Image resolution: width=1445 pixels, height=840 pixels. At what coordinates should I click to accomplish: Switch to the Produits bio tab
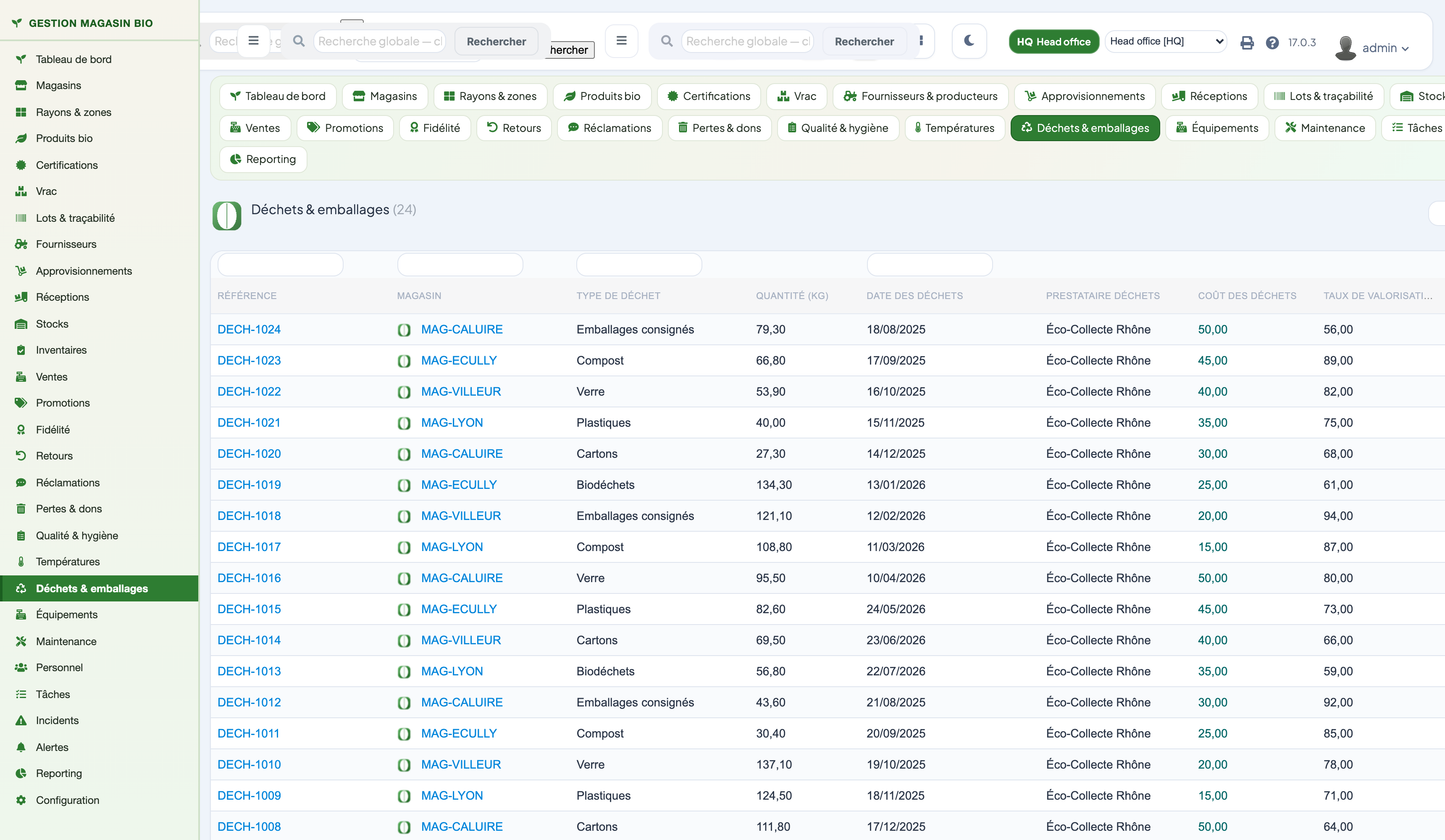[602, 96]
